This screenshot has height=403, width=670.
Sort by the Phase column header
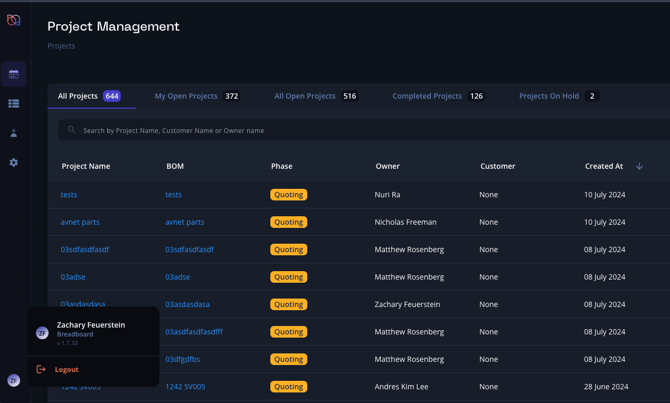281,166
